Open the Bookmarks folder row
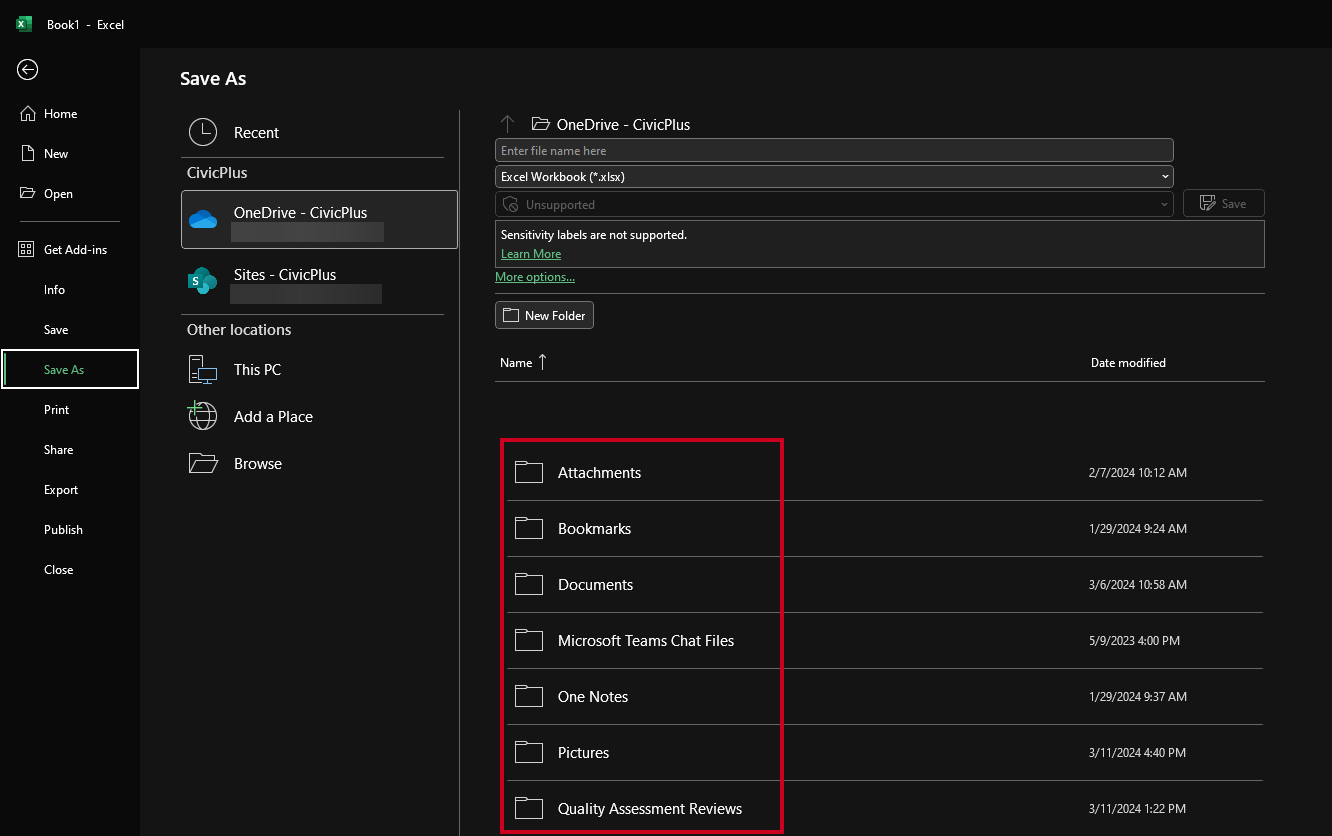Image resolution: width=1332 pixels, height=836 pixels. point(885,528)
